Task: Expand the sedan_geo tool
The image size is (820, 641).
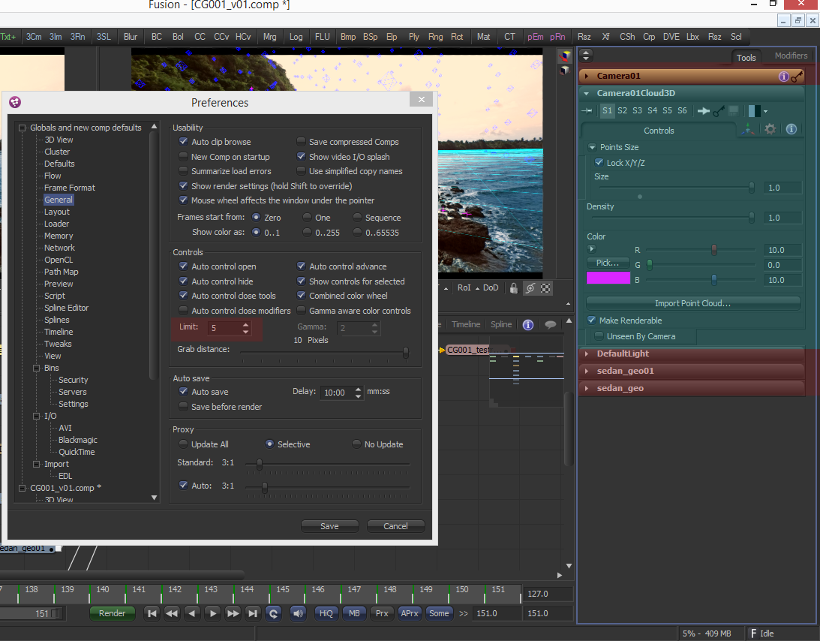Action: 586,388
